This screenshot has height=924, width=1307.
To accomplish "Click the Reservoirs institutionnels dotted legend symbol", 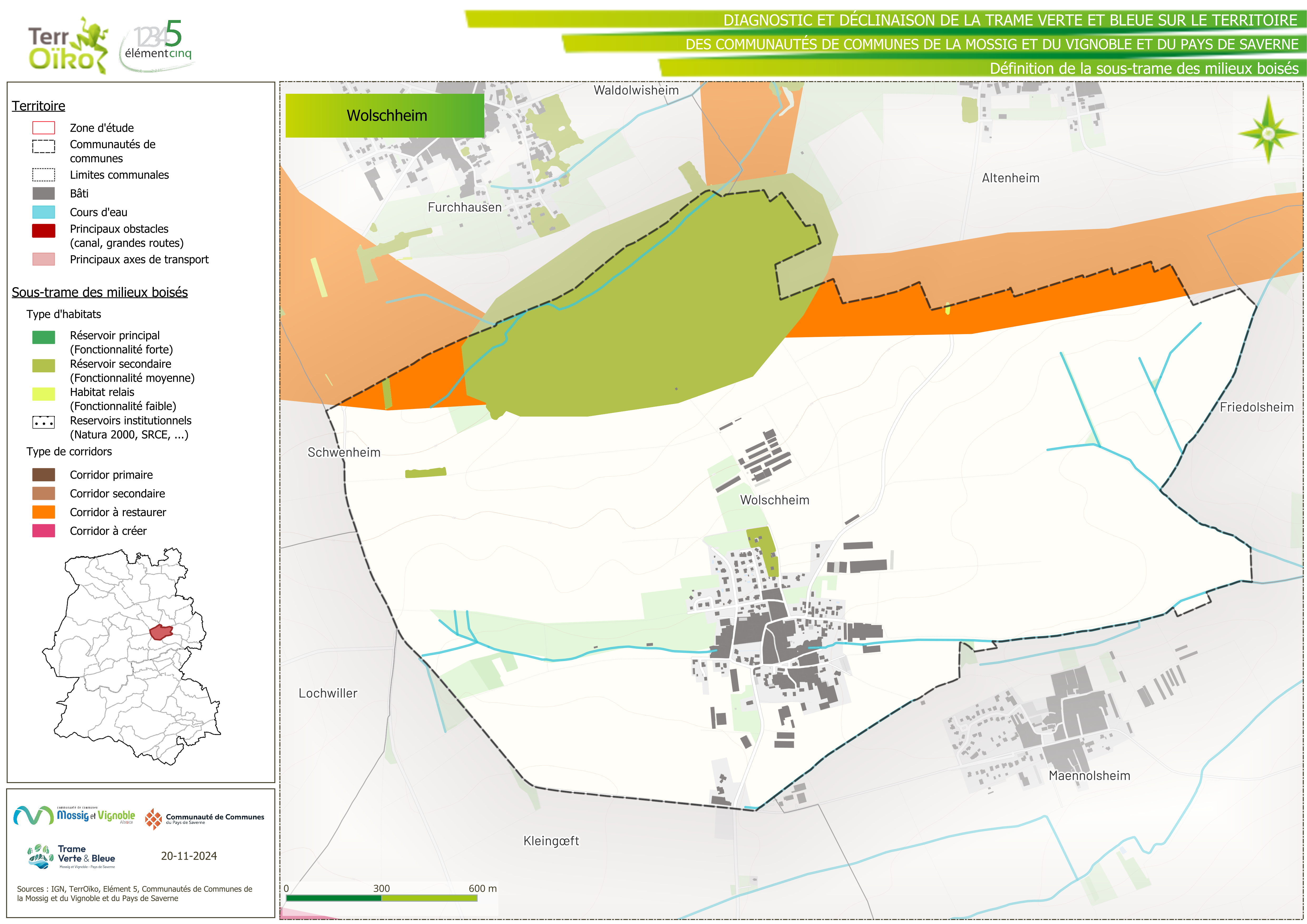I will pyautogui.click(x=44, y=423).
